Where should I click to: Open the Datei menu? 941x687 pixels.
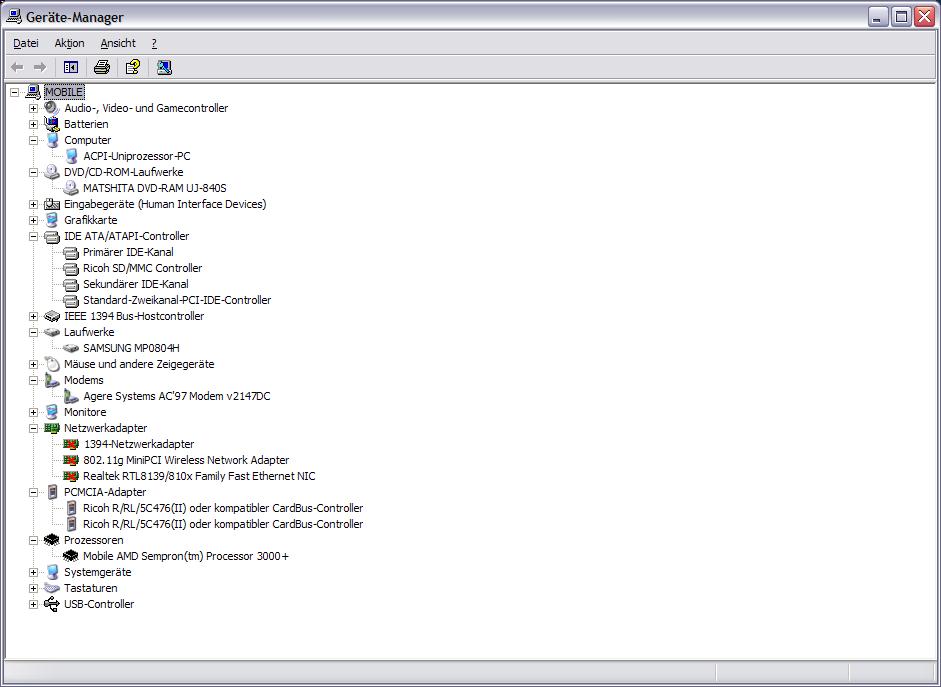coord(26,43)
